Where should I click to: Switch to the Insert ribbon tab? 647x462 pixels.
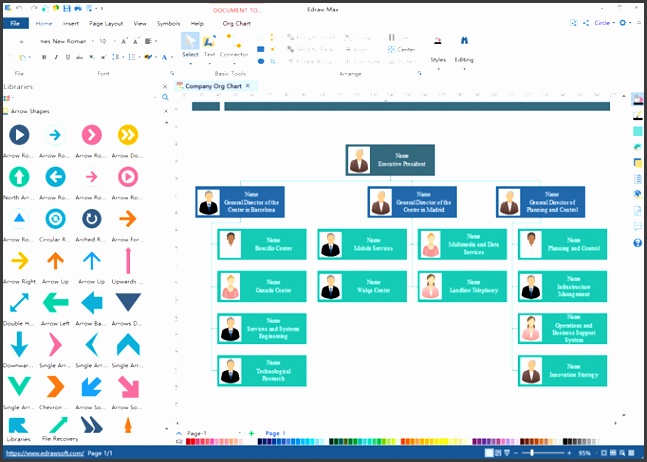coord(71,24)
